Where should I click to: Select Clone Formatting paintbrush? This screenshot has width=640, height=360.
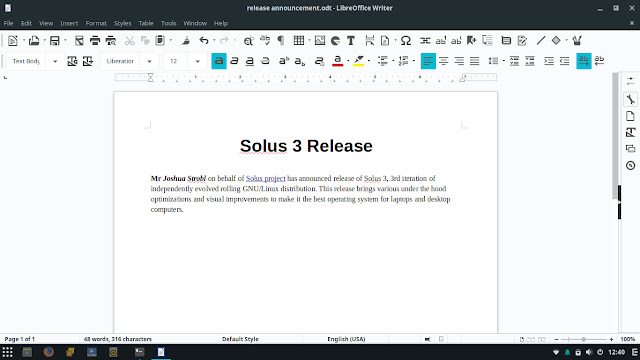coord(186,40)
